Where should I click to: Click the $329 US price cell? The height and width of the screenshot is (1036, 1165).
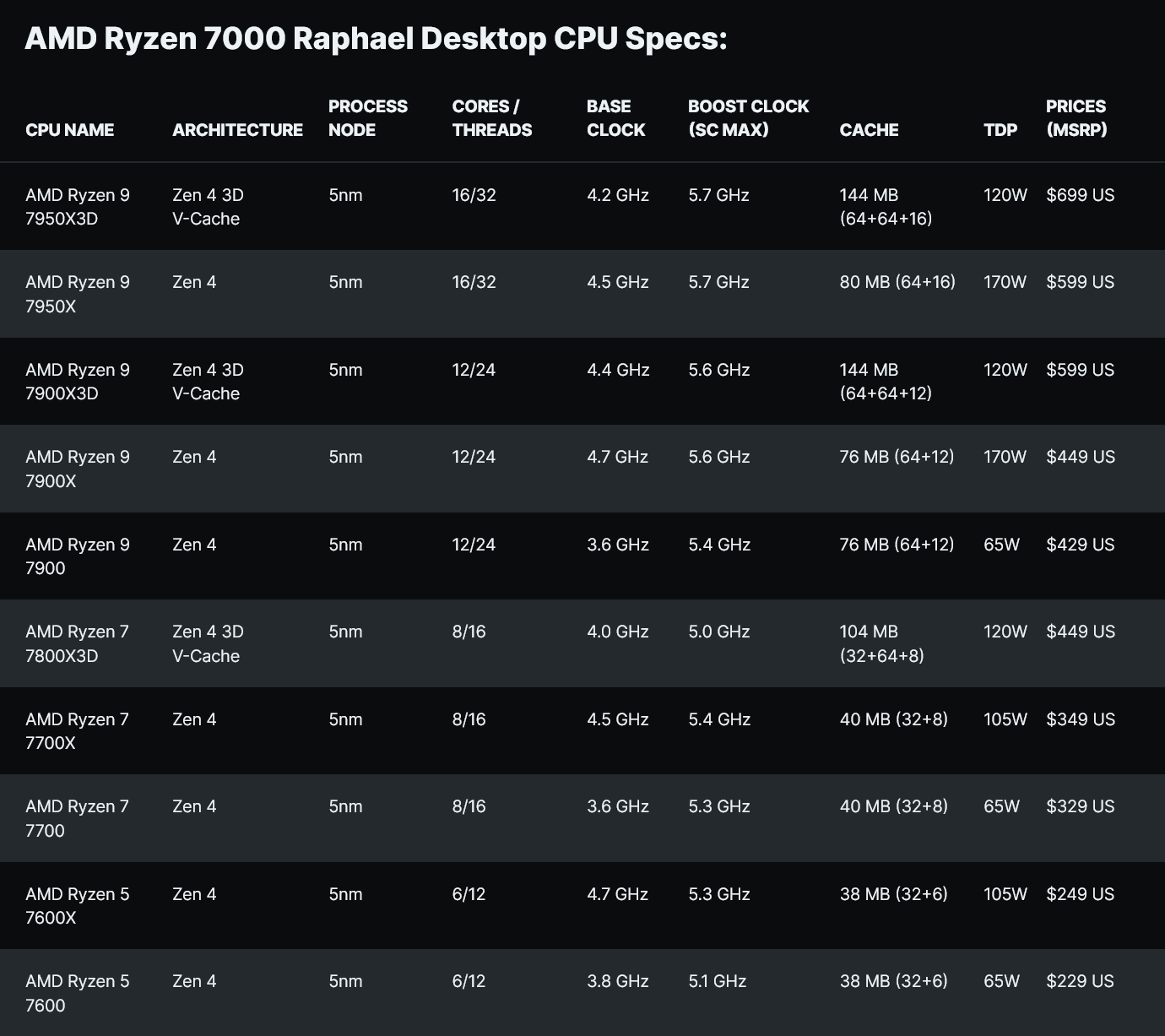[x=1081, y=806]
